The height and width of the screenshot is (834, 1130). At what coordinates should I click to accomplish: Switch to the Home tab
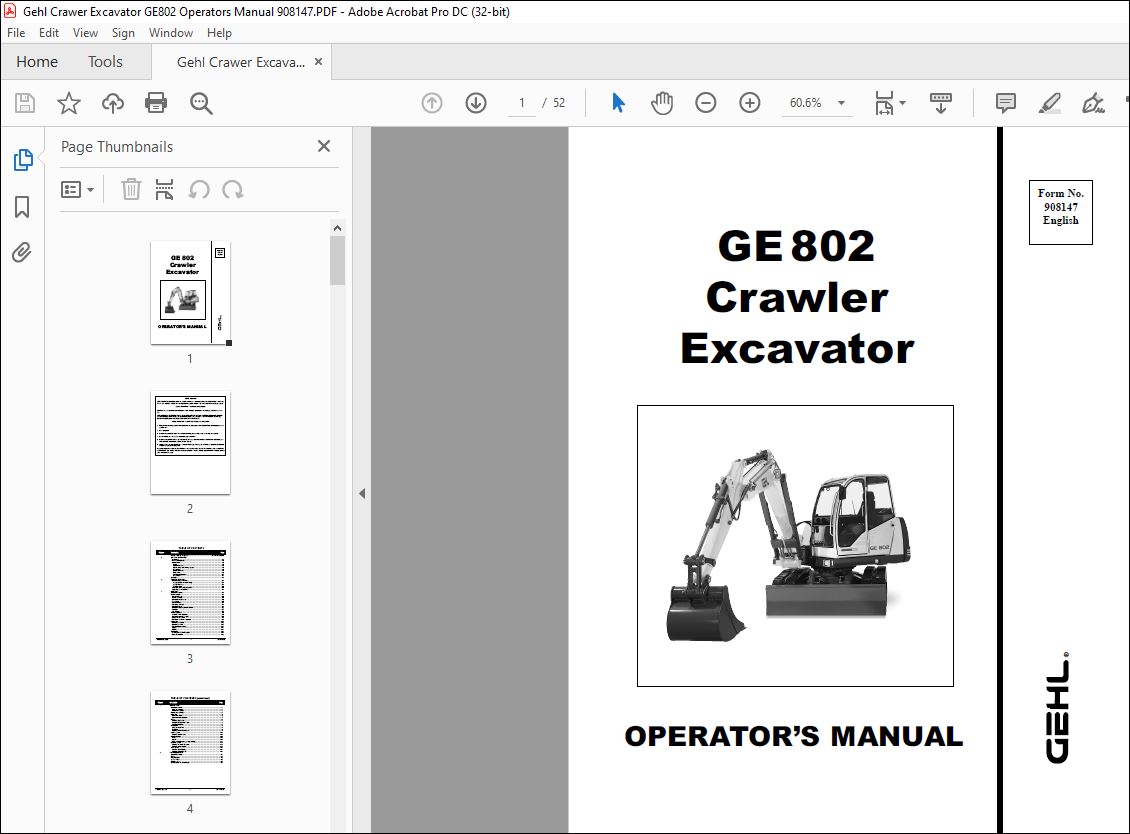37,62
